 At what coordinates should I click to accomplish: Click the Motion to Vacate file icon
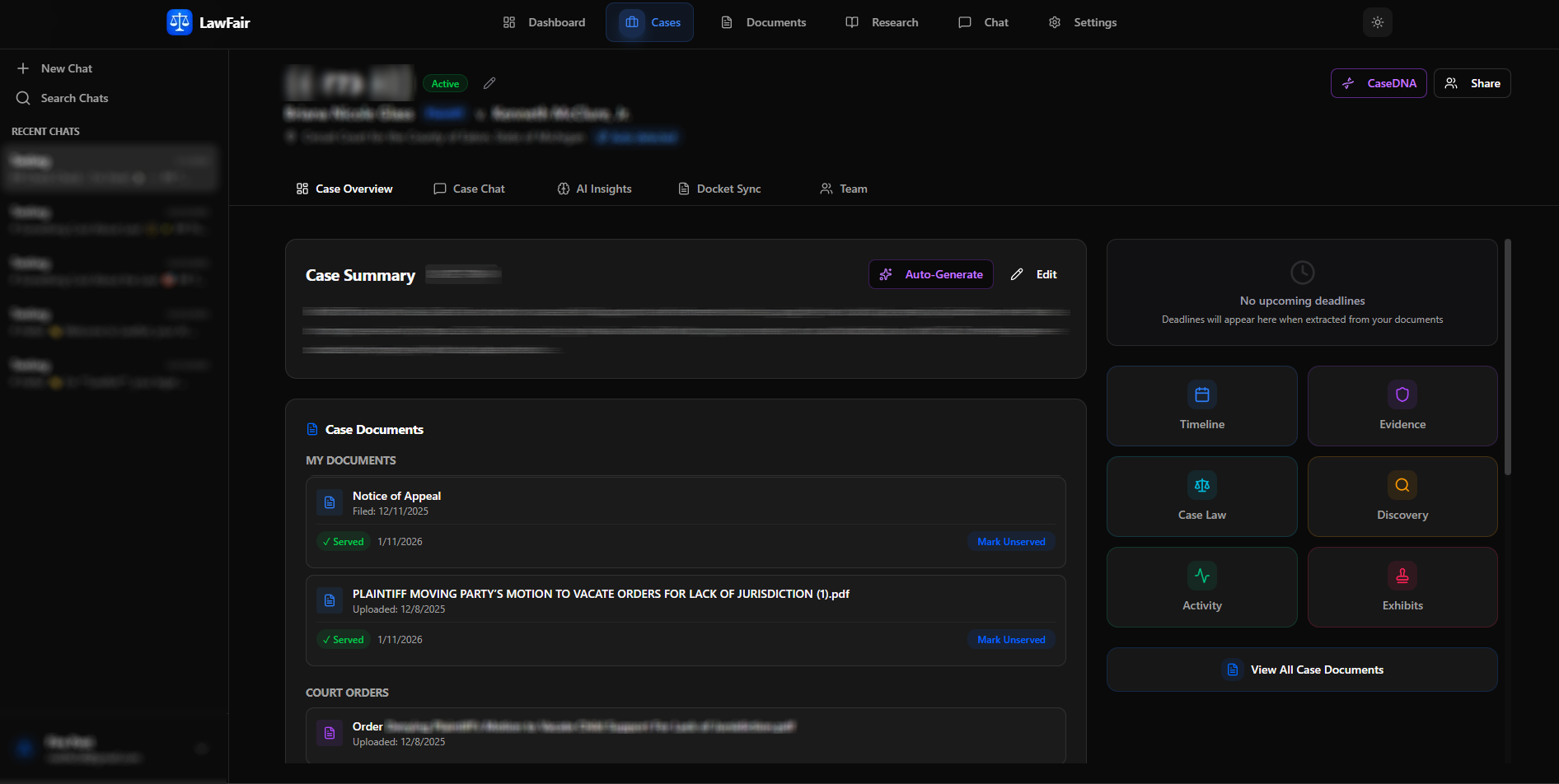pos(330,600)
